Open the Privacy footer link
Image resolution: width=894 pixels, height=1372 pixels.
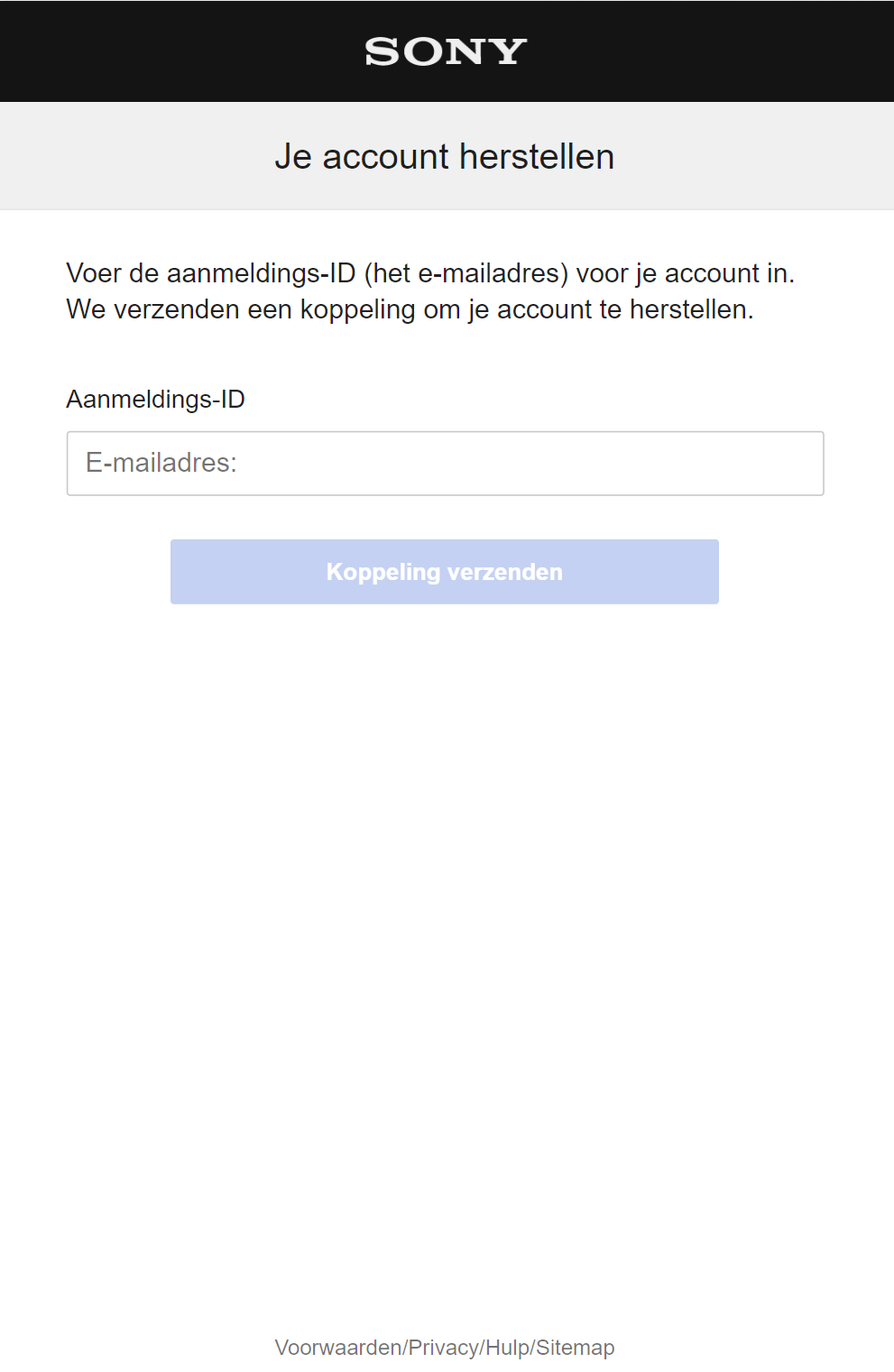(x=444, y=1348)
